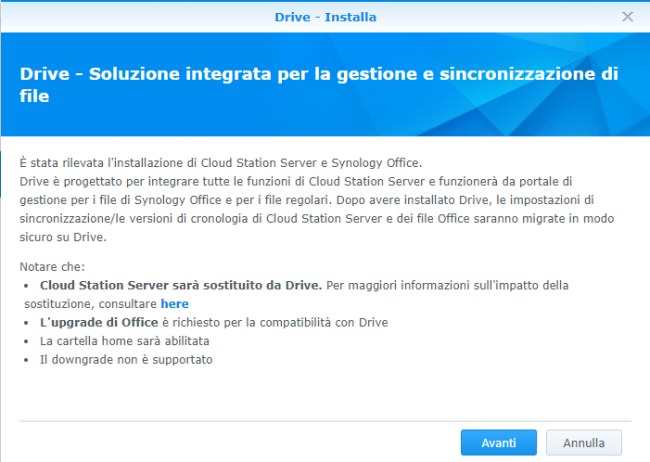The height and width of the screenshot is (462, 650).
Task: Click the closing text "sicuro su Drive."
Action: click(63, 237)
